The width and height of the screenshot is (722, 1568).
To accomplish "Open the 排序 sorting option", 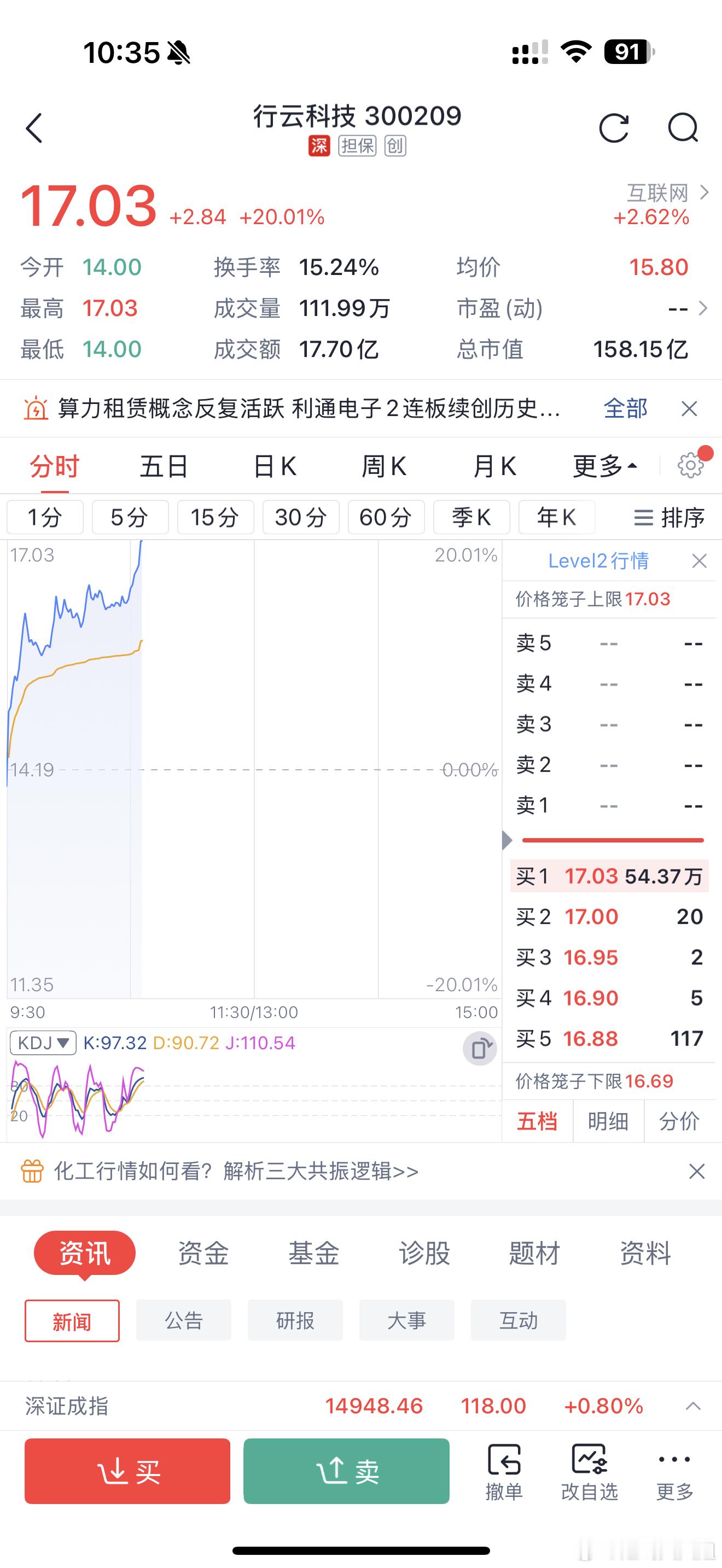I will (669, 517).
